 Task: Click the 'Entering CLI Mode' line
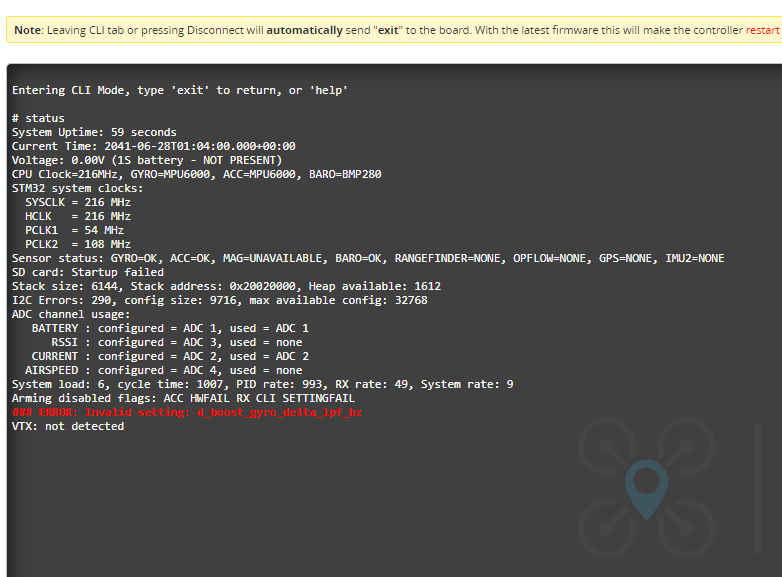point(180,90)
